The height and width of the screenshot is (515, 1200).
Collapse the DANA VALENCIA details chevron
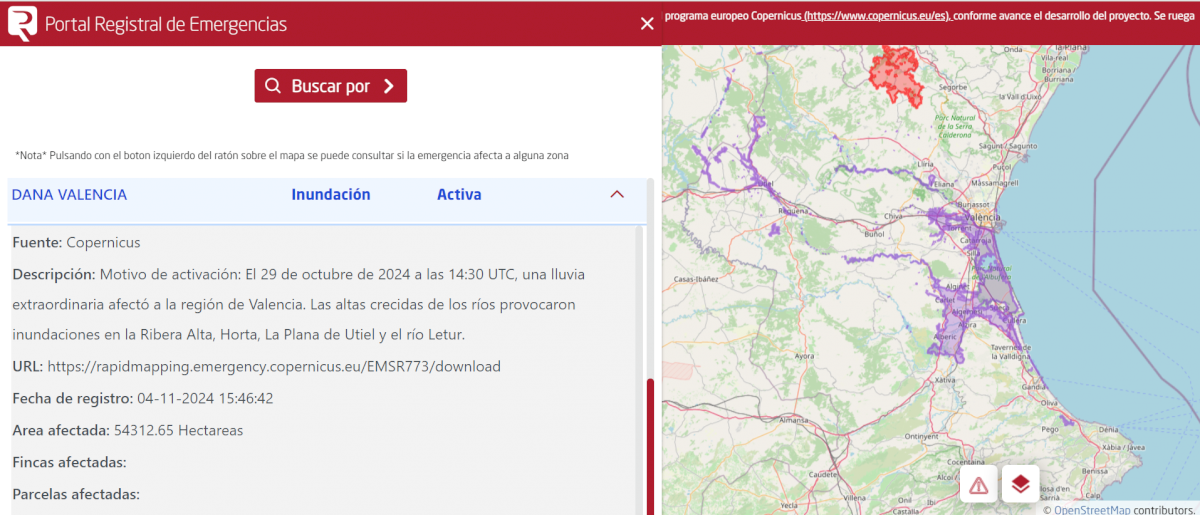pos(617,195)
